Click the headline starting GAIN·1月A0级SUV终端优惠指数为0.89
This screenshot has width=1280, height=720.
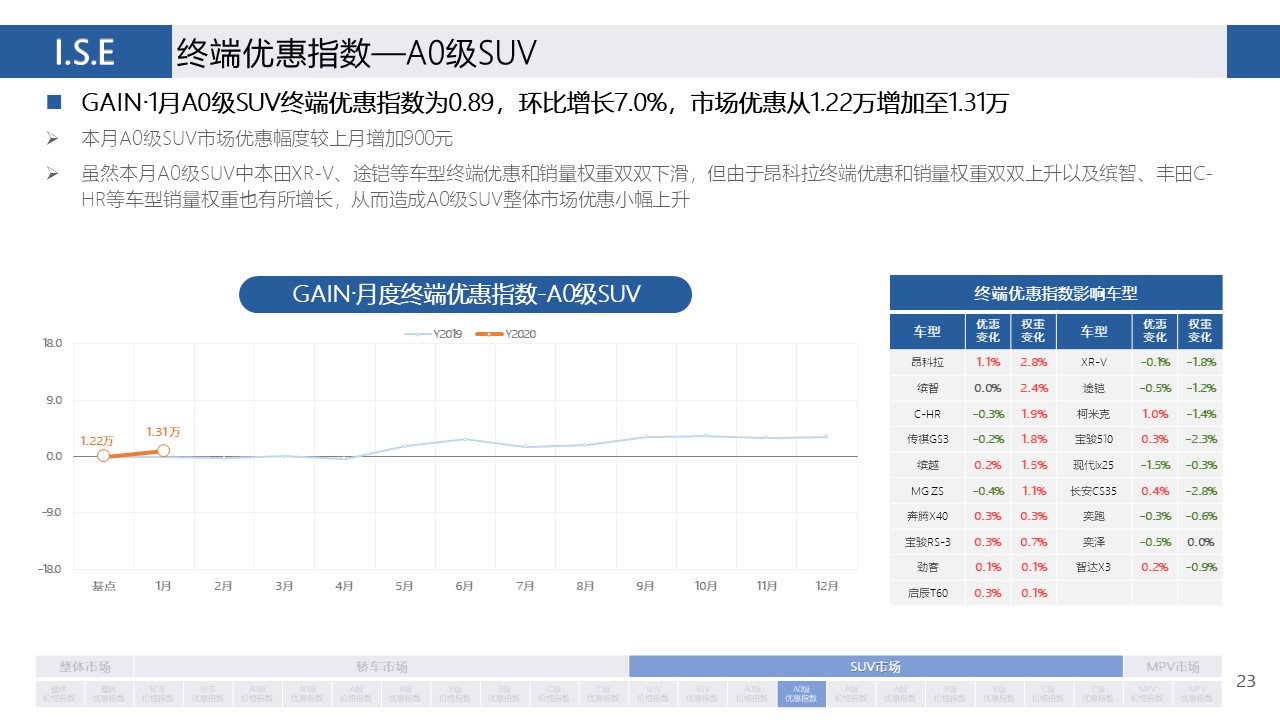click(545, 102)
